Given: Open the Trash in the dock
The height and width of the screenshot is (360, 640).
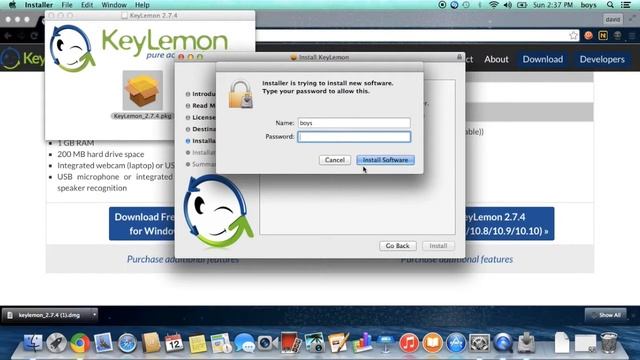Looking at the screenshot, I should tap(609, 342).
